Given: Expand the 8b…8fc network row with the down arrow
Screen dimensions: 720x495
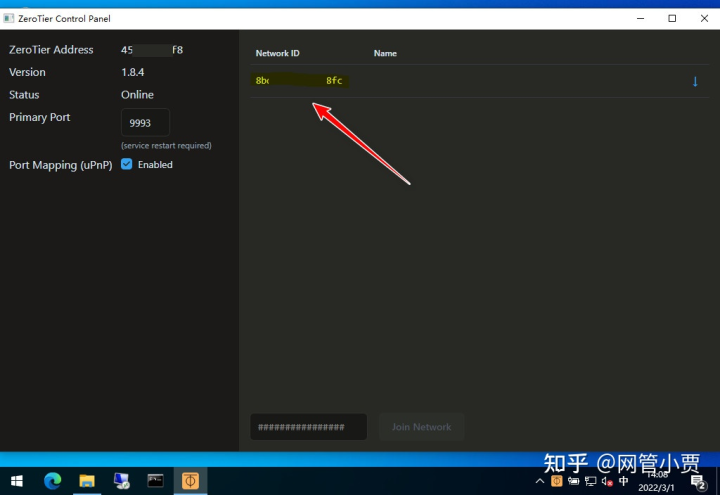Looking at the screenshot, I should [x=695, y=81].
